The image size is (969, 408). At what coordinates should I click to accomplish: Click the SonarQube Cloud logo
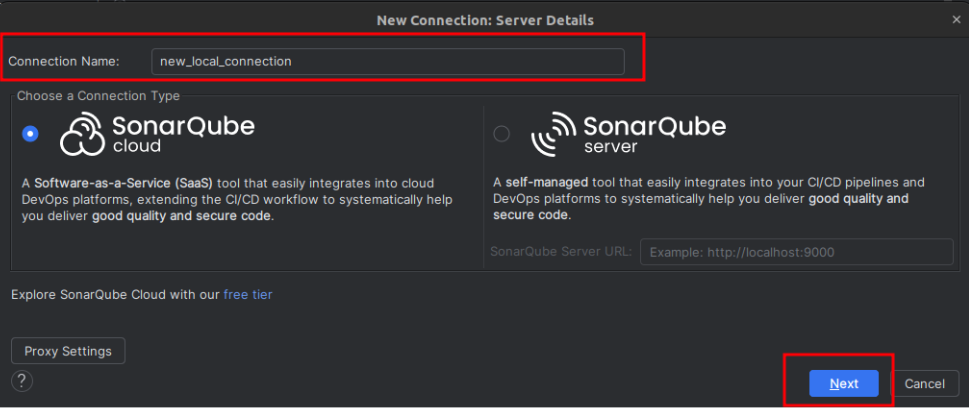(157, 134)
